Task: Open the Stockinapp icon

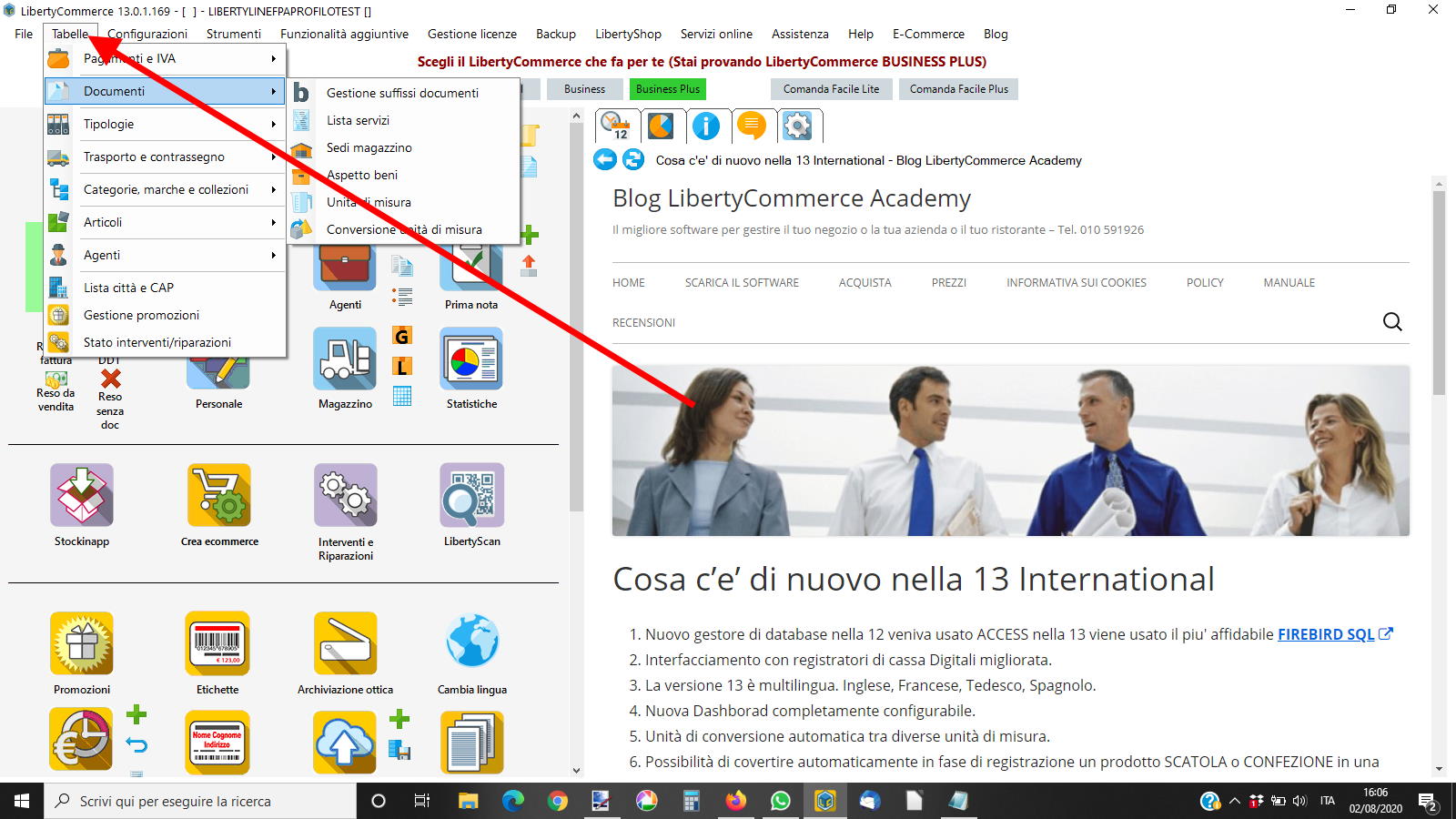Action: pyautogui.click(x=82, y=495)
